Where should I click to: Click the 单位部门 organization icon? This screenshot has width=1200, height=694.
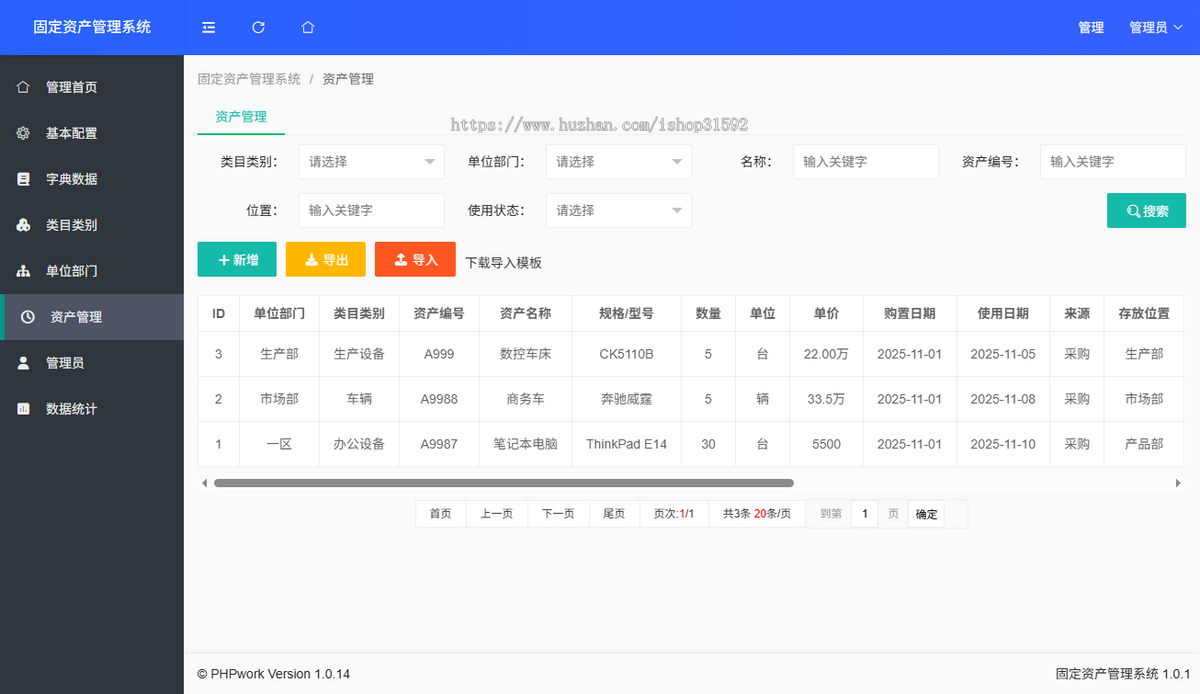23,271
